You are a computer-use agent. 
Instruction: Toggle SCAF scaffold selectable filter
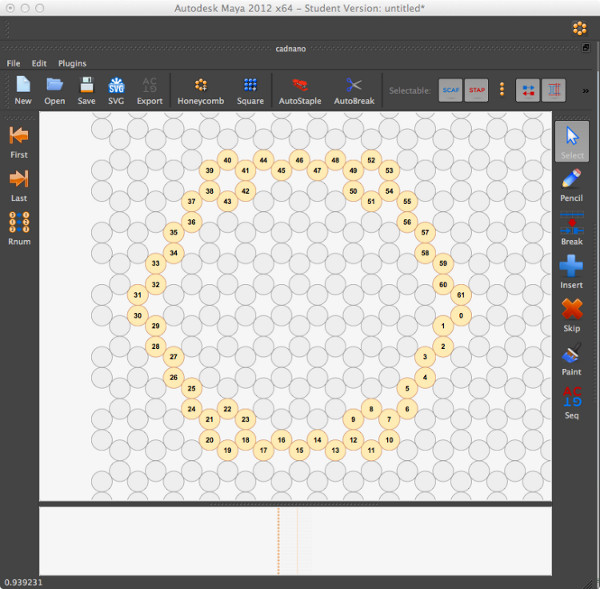[450, 90]
